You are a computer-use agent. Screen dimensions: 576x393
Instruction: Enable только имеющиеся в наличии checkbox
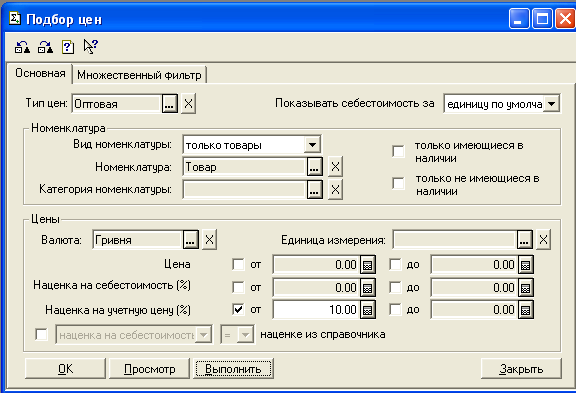click(398, 151)
